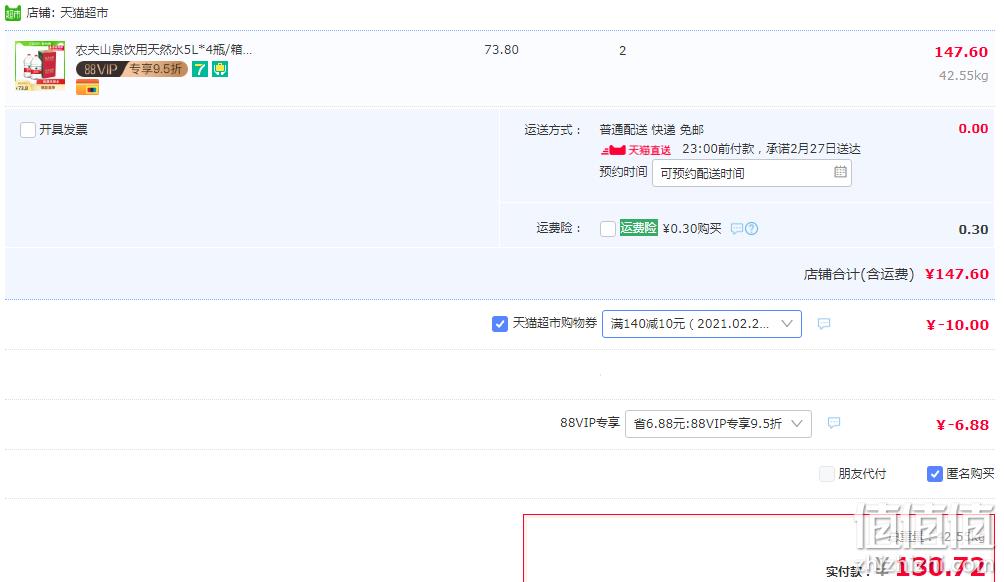Click the 88VIP 专享9.5折 badge
The image size is (1004, 582).
tap(132, 69)
